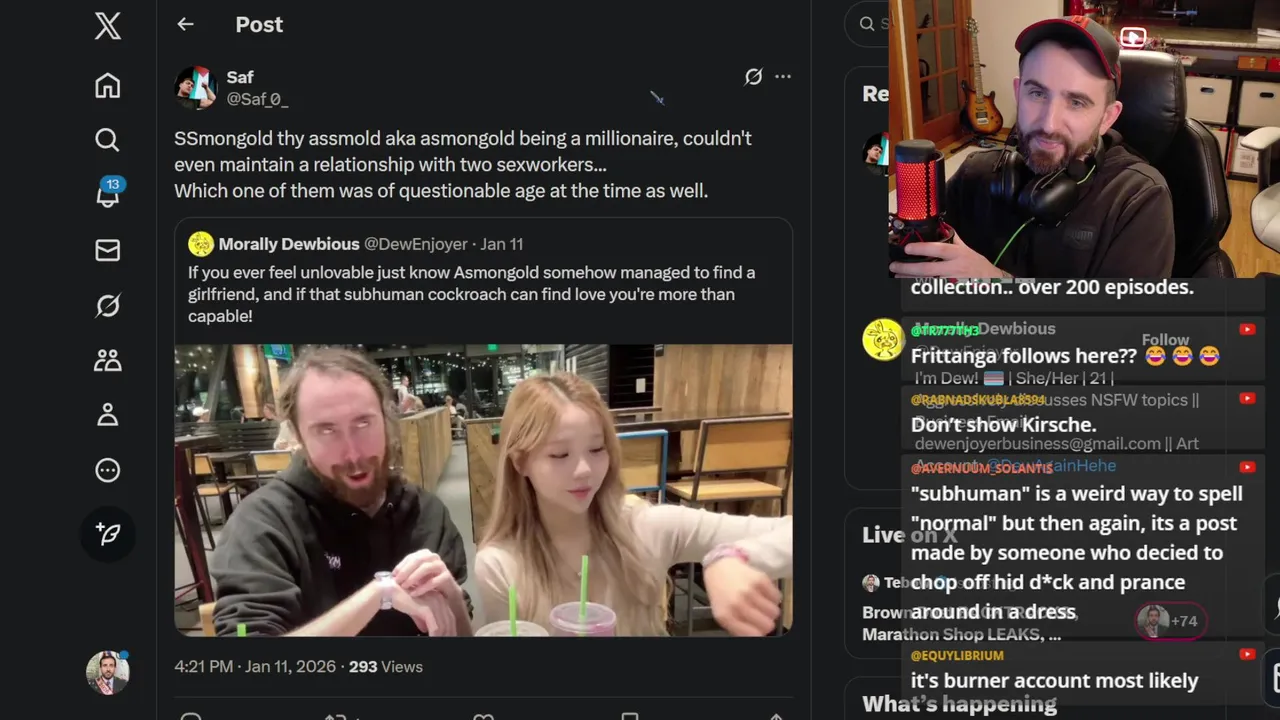Open Notifications bell showing 13 badge
Screen dimensions: 1280x720
[x=108, y=194]
